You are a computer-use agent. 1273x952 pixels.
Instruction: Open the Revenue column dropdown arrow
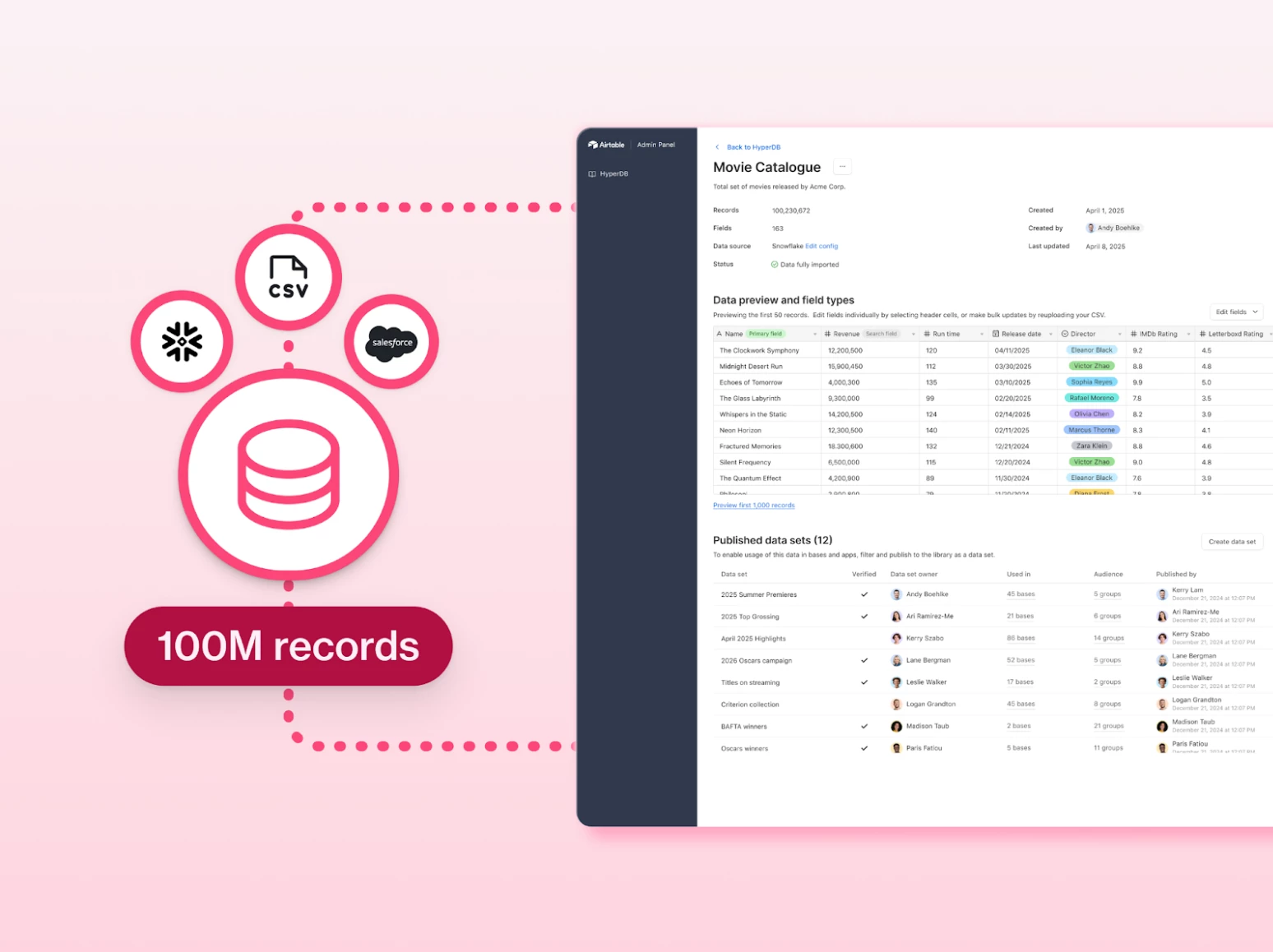(x=914, y=335)
